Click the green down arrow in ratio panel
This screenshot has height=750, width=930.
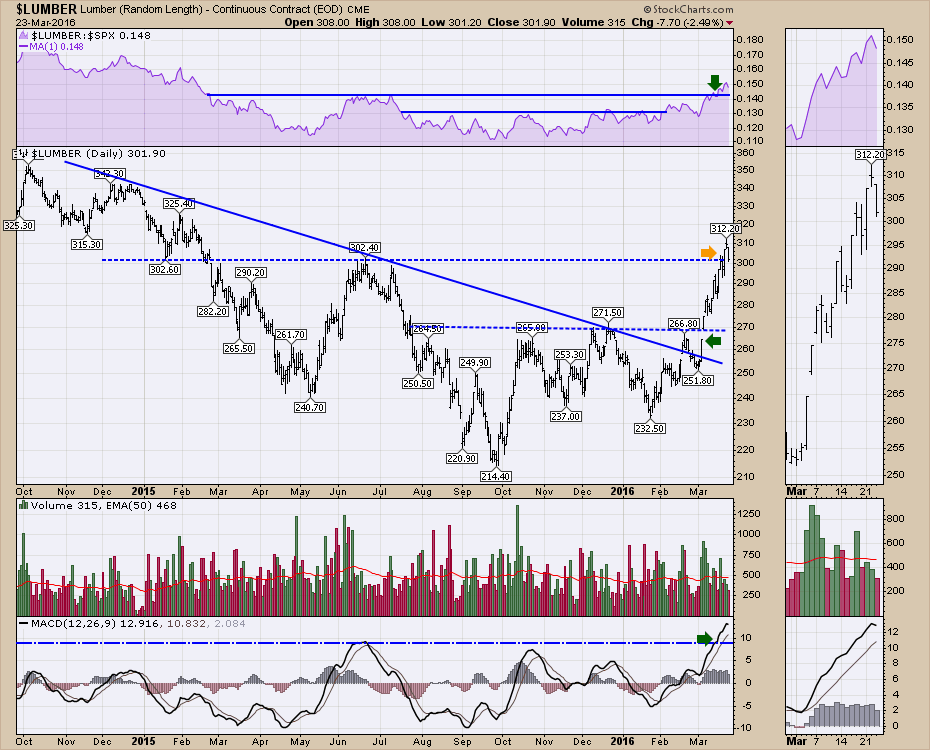click(x=715, y=82)
